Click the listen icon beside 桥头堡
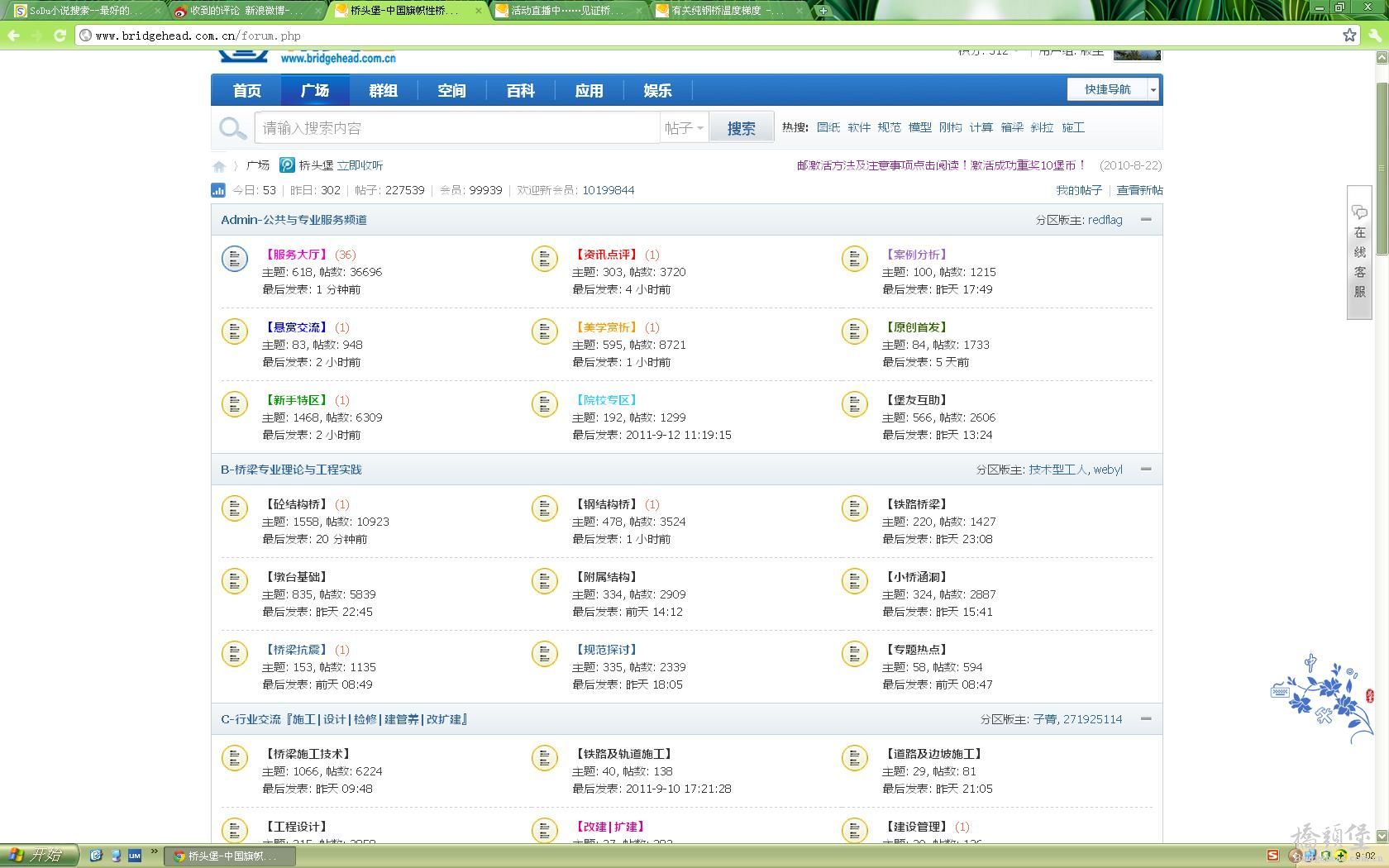Screen dimensions: 1389x868 [287, 165]
